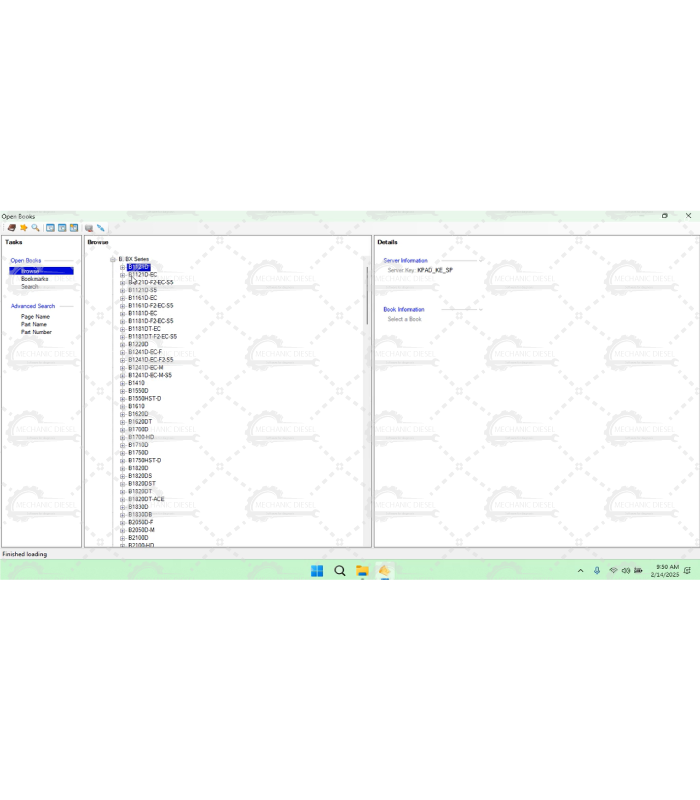
Task: Collapse the B, BX Series root node
Action: 113,259
